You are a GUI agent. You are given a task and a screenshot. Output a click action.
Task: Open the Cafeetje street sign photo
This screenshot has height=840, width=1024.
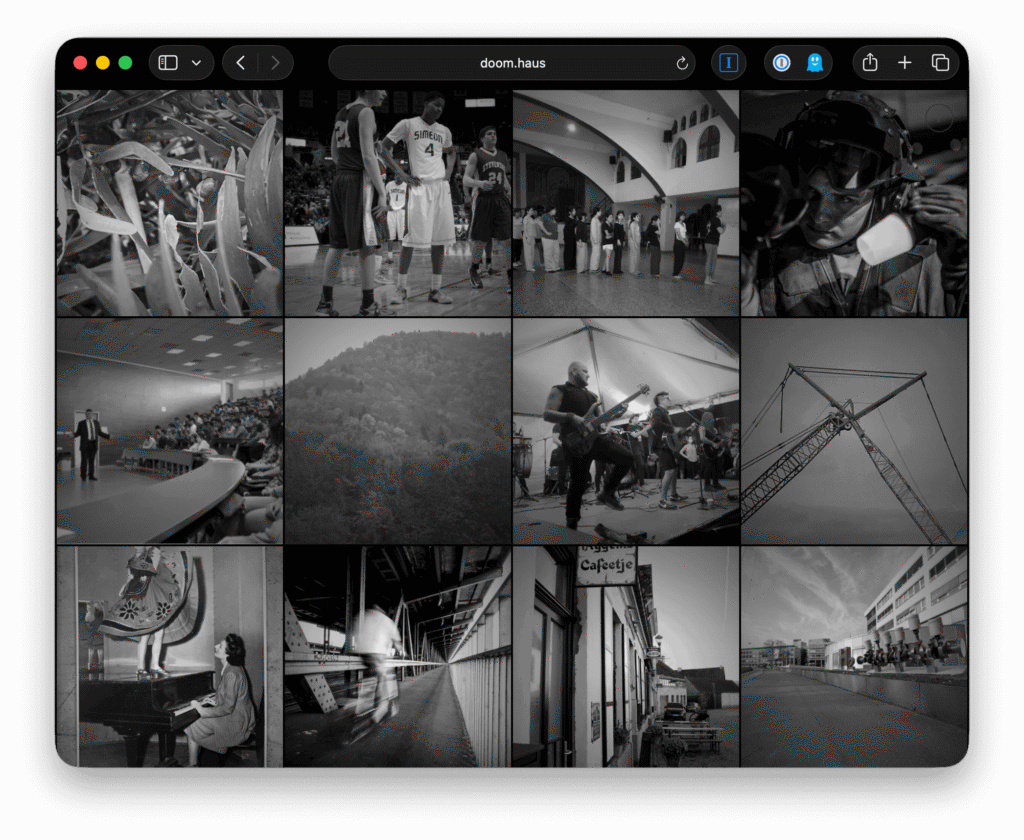[x=626, y=656]
